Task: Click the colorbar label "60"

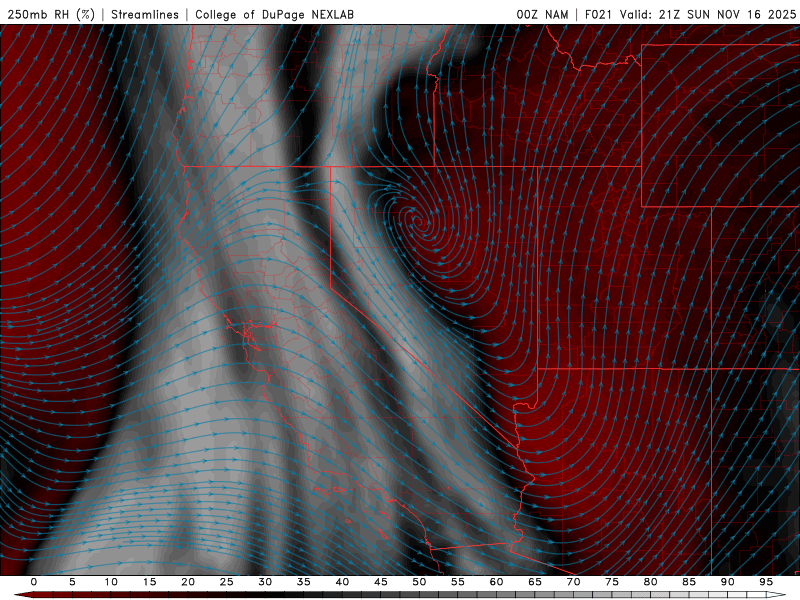Action: point(496,582)
